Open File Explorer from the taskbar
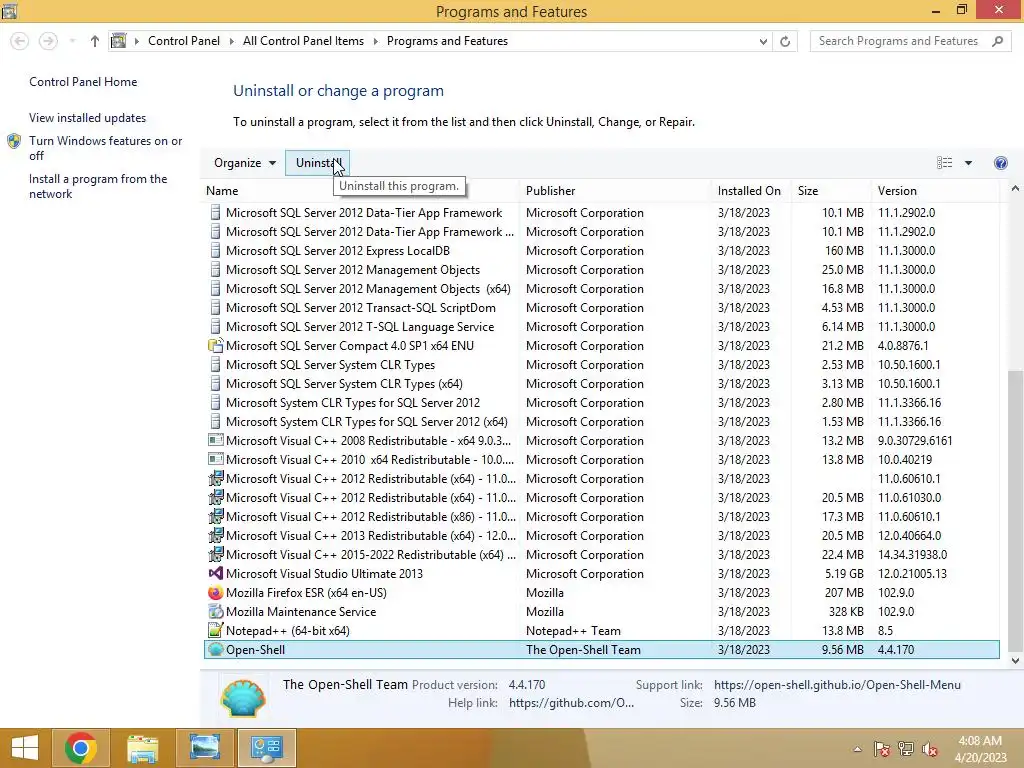Screen dimensions: 1024x768 click(x=142, y=748)
